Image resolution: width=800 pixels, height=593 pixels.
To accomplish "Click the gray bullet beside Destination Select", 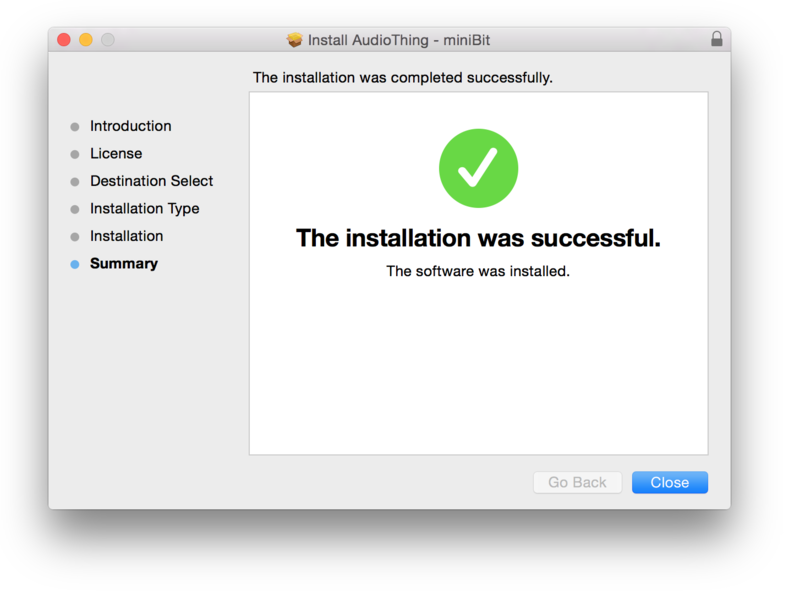I will point(75,182).
